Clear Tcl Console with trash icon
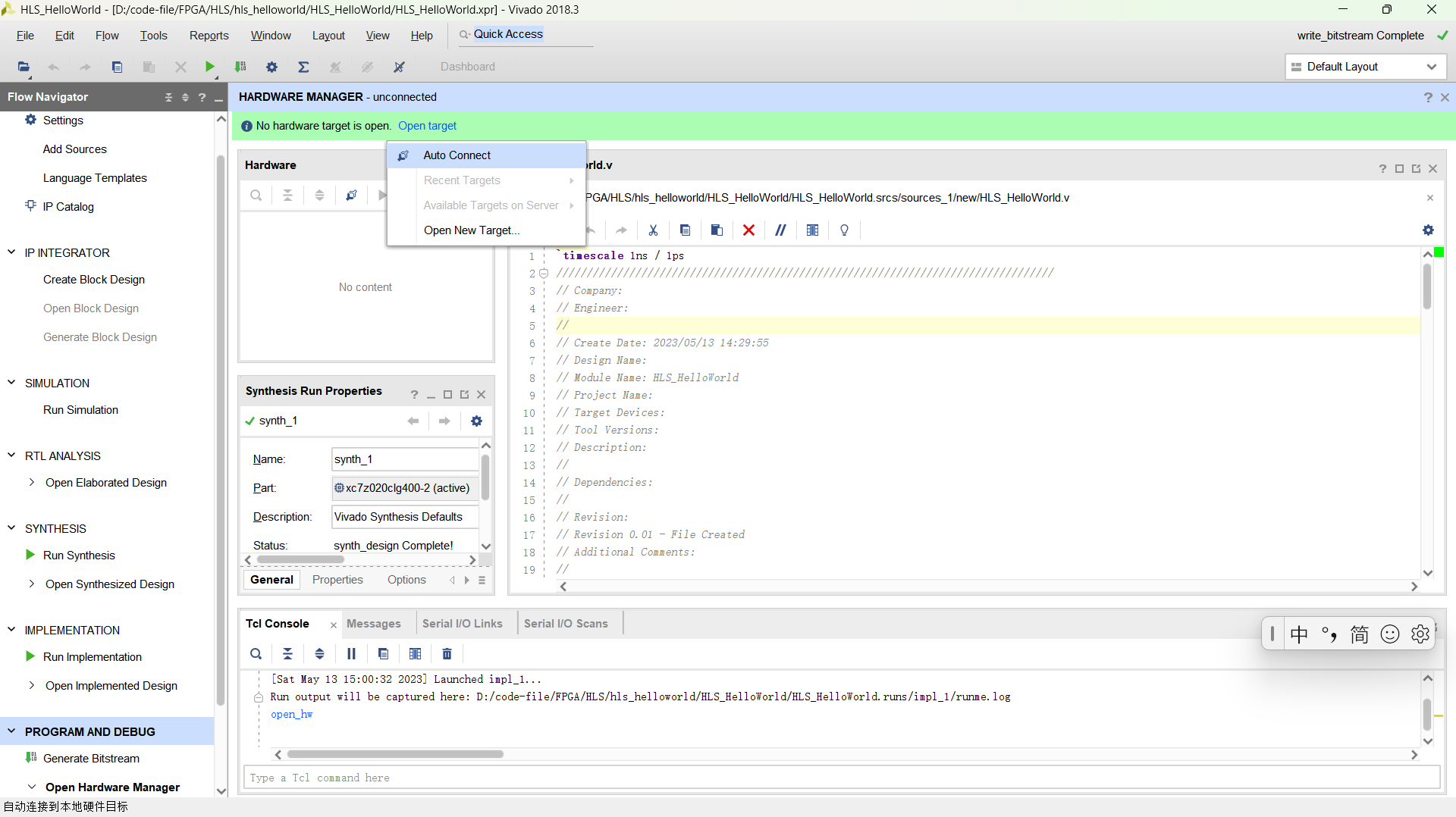The image size is (1456, 817). 447,654
